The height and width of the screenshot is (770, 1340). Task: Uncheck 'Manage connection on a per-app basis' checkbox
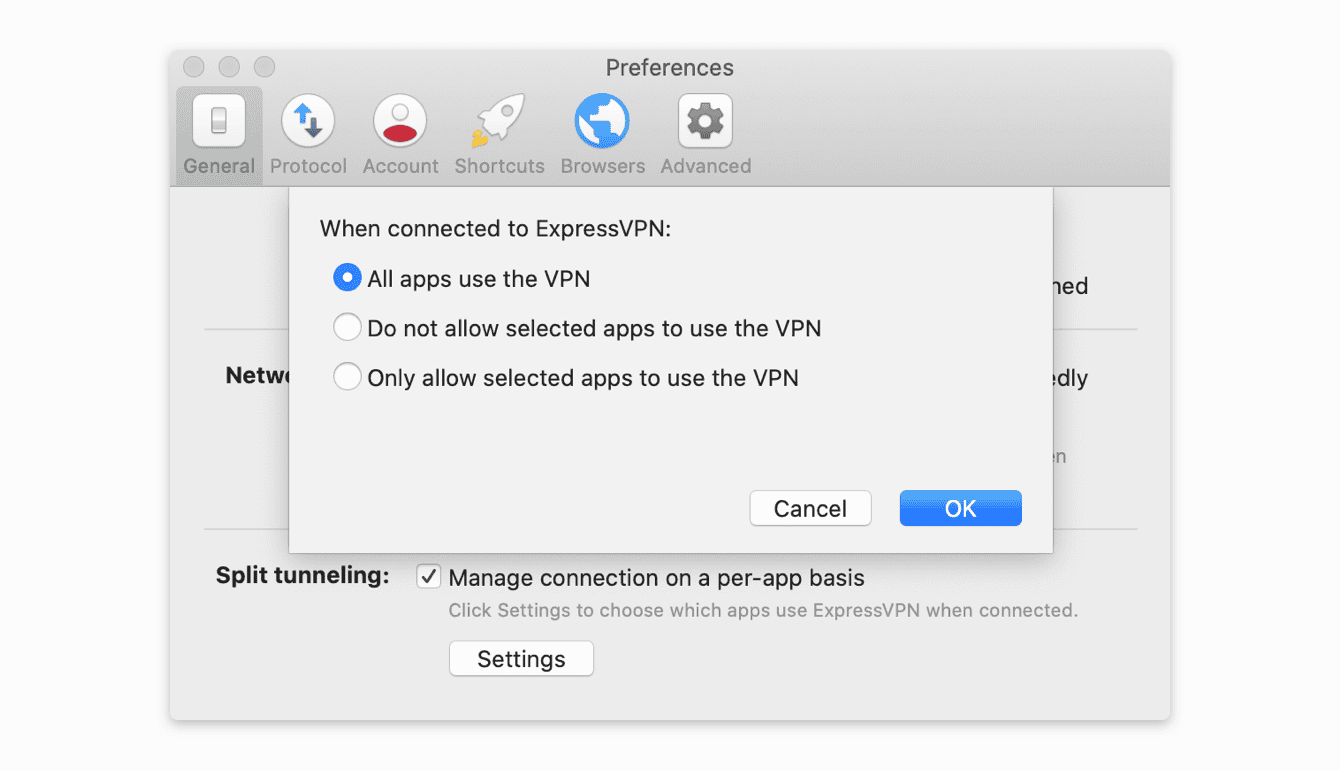coord(429,577)
